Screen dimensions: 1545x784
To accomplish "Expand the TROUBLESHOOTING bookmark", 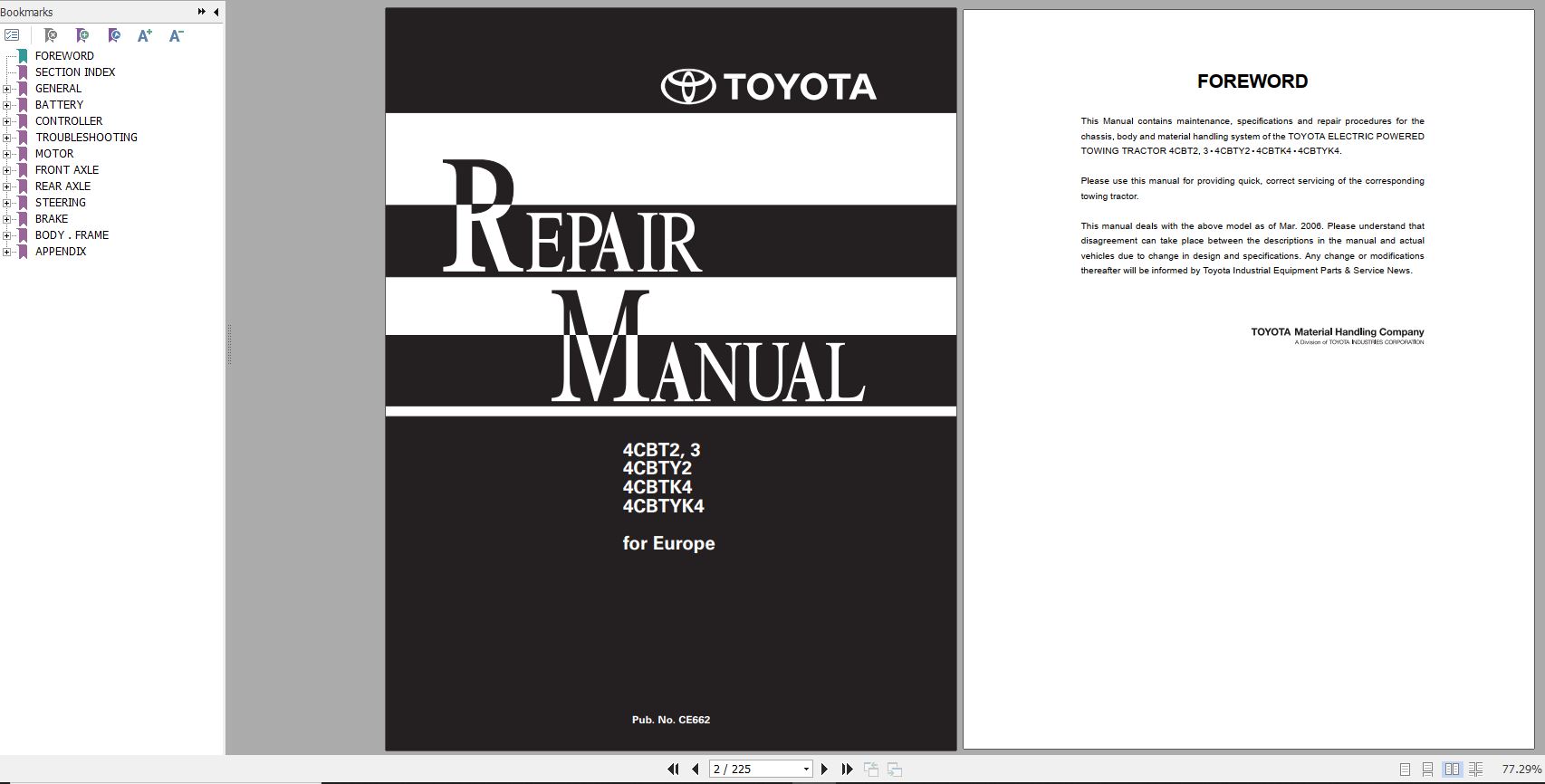I will 7,138.
